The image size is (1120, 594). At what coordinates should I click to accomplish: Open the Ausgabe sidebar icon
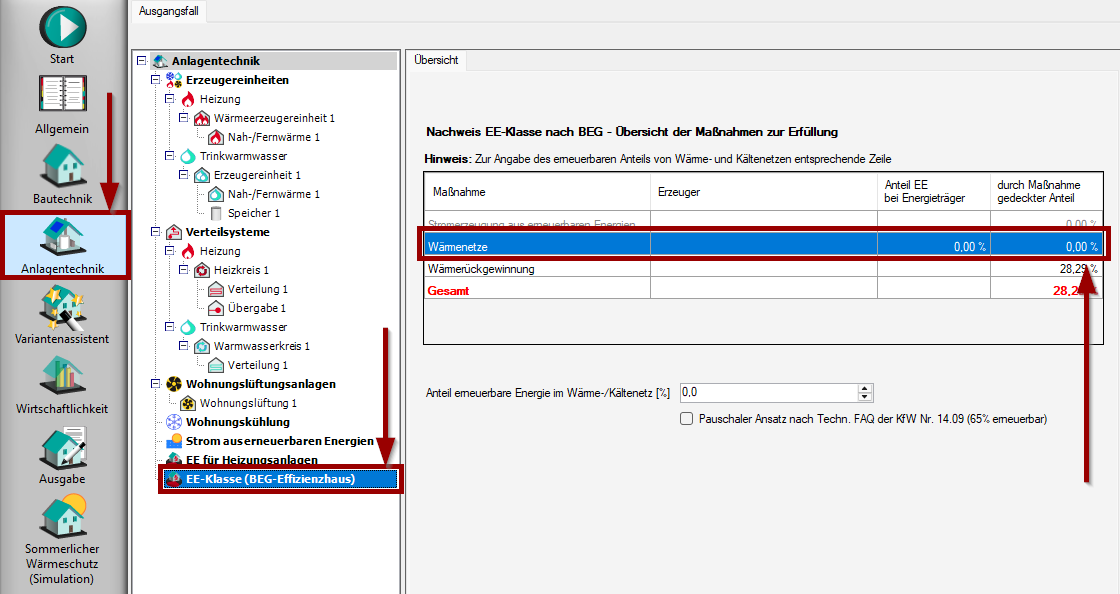(x=62, y=447)
